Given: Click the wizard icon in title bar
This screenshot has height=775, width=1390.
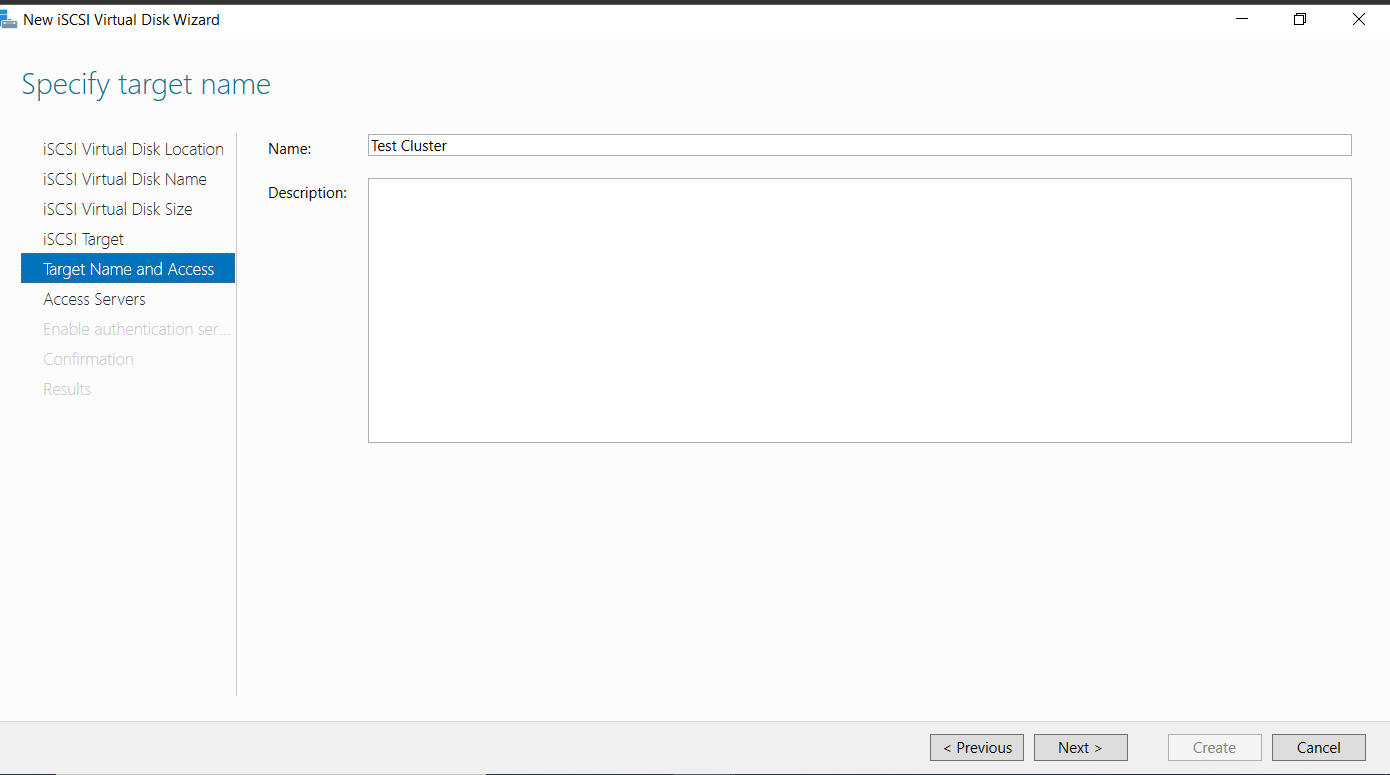Looking at the screenshot, I should pyautogui.click(x=9, y=19).
